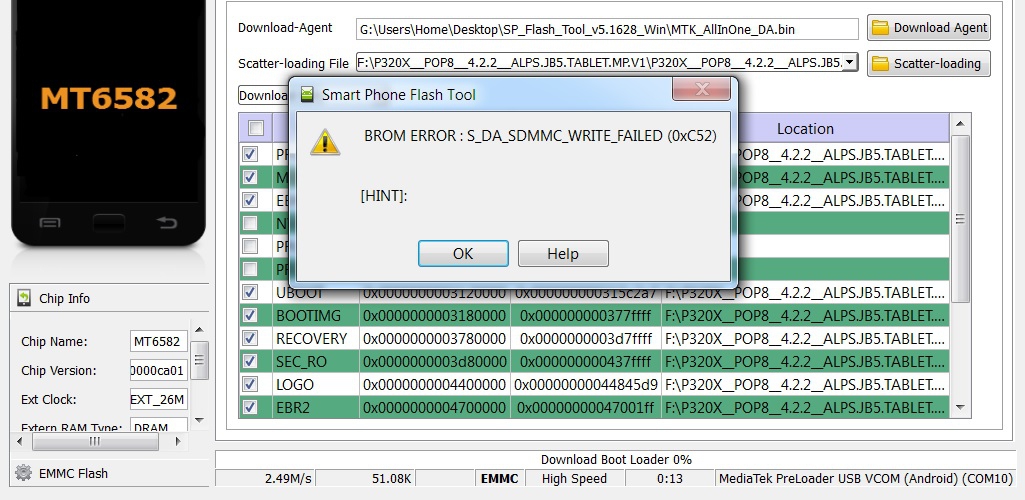Viewport: 1025px width, 500px height.
Task: Click OK in the BROM ERROR dialog
Action: [x=463, y=254]
